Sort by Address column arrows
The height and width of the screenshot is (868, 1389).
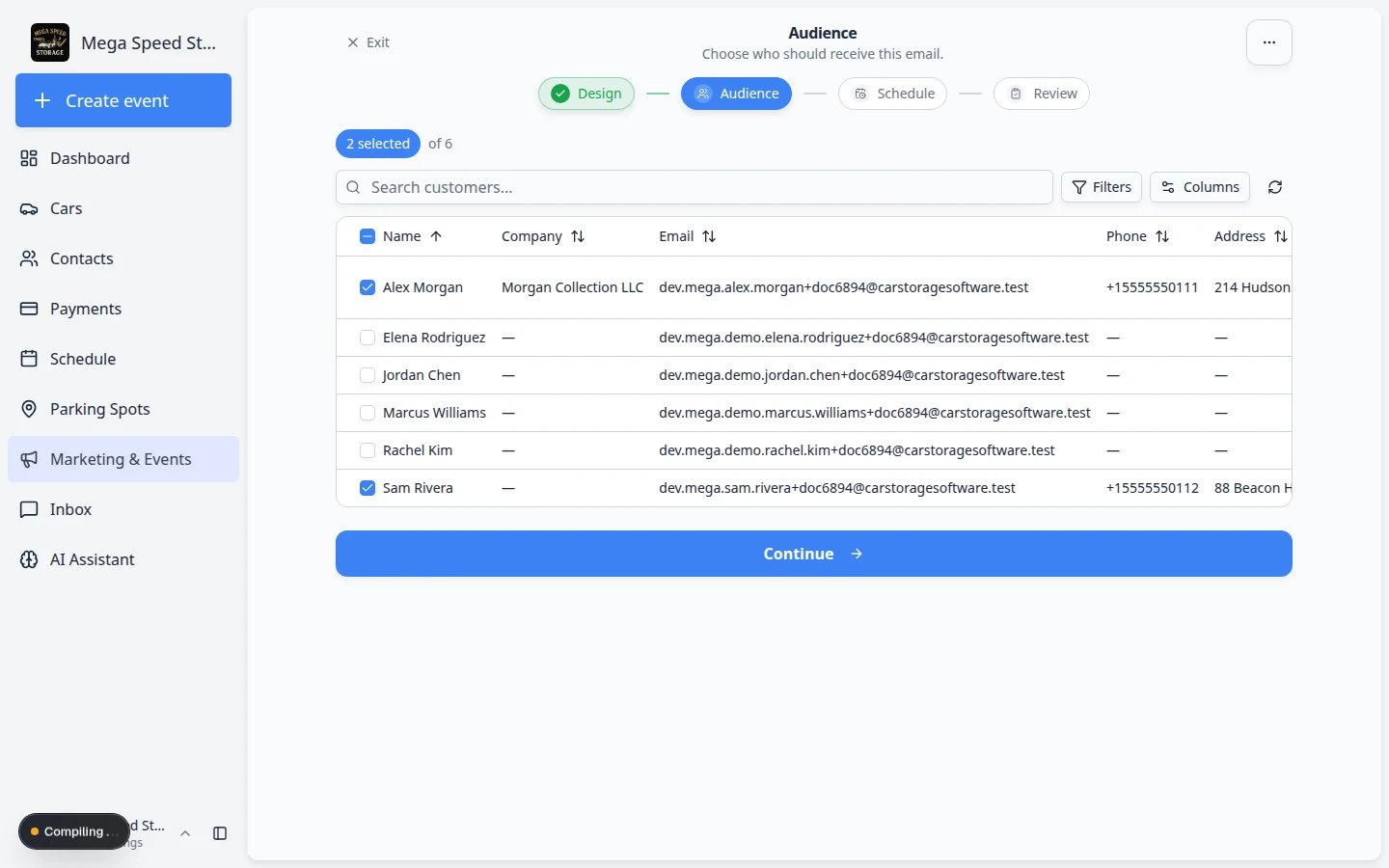point(1281,236)
